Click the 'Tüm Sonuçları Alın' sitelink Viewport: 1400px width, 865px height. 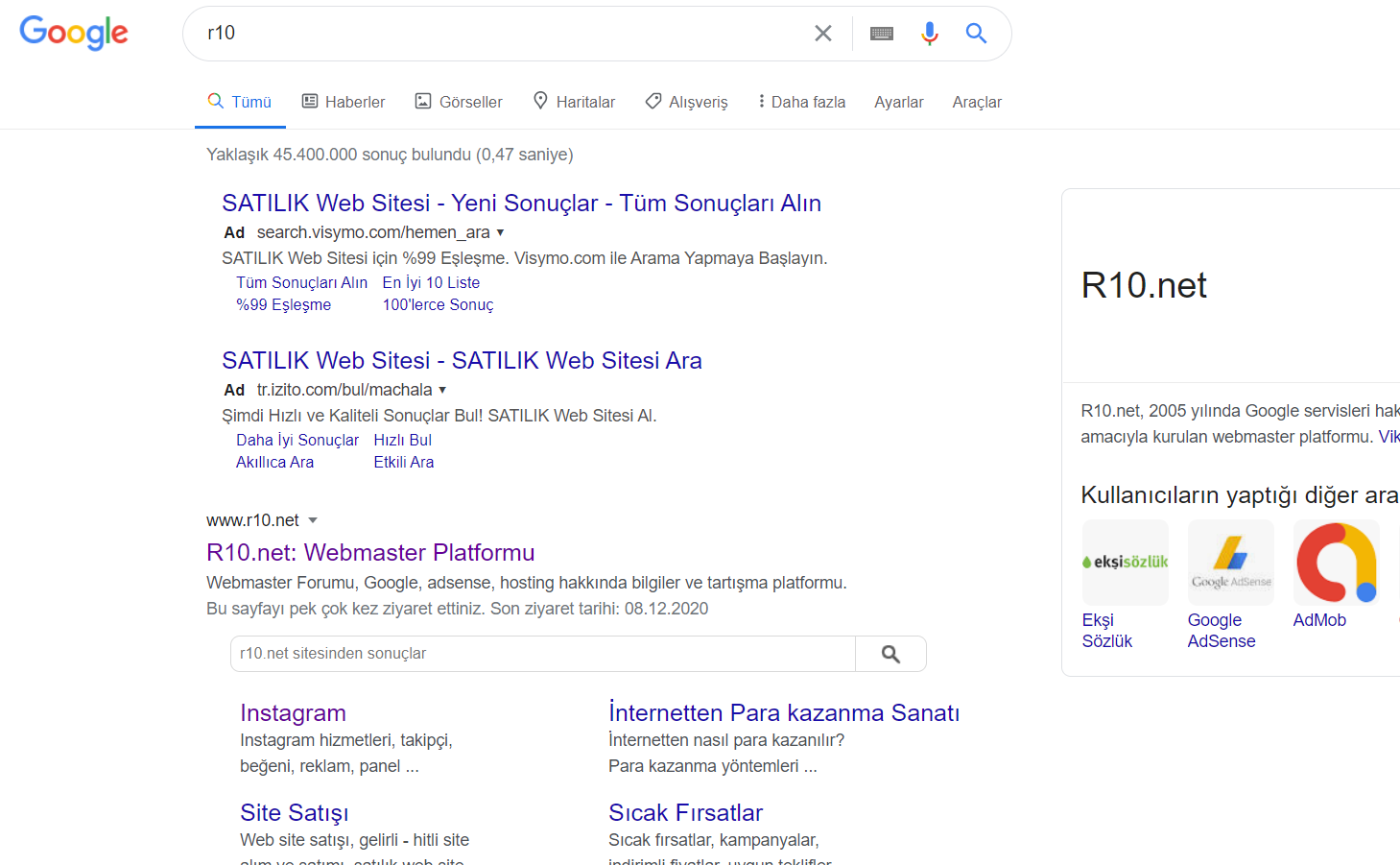[301, 283]
